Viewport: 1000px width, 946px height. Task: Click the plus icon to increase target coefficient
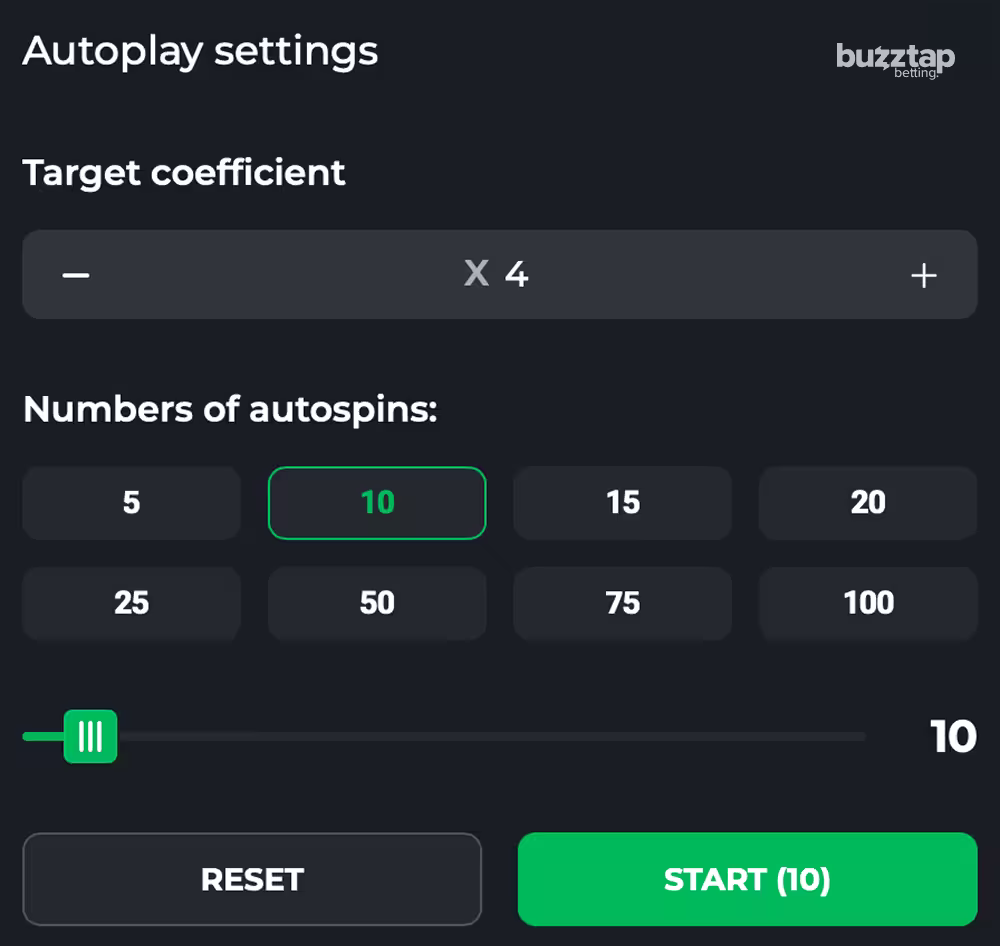(924, 275)
